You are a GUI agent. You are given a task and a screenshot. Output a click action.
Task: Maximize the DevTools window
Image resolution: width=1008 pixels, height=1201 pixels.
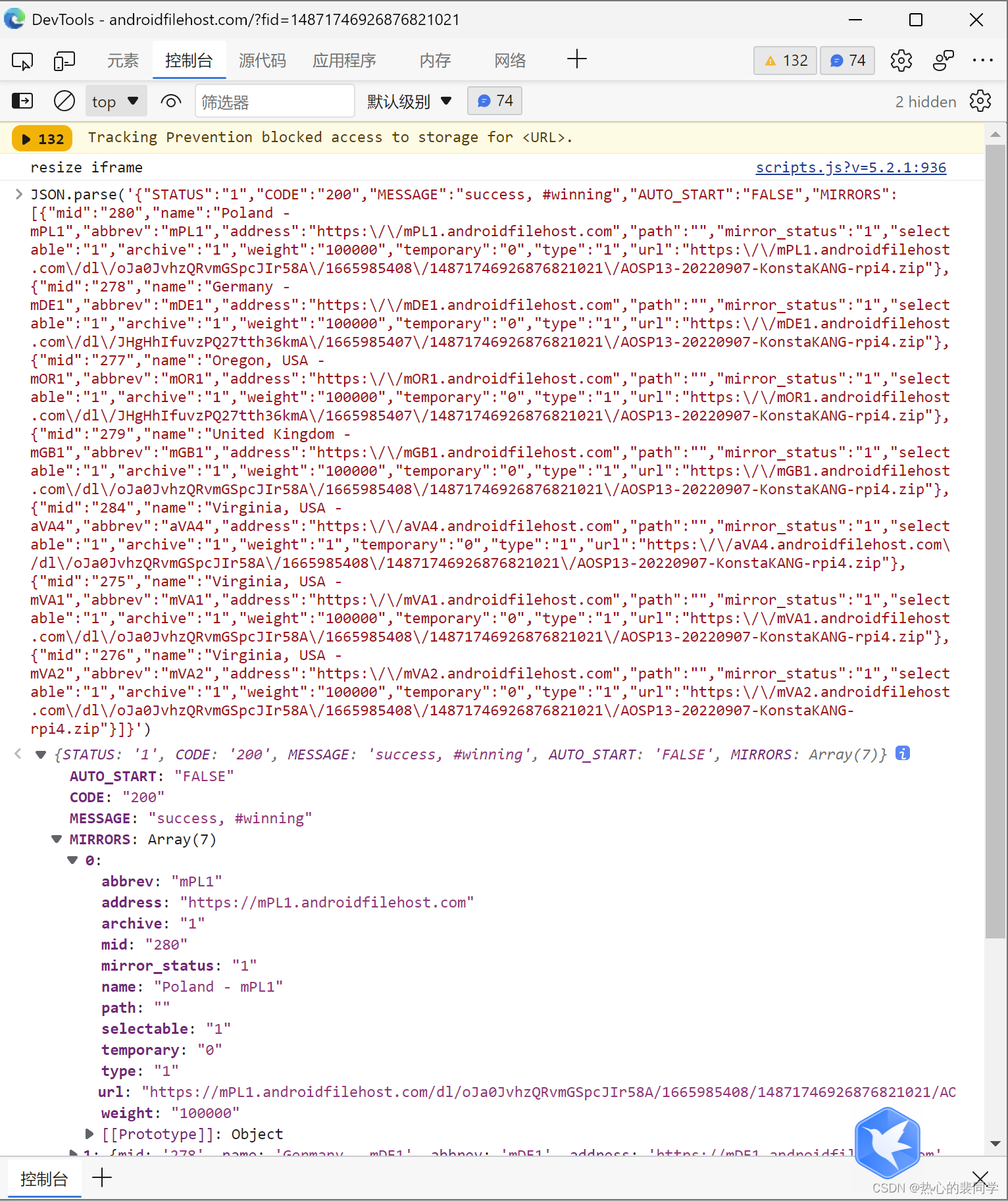[915, 19]
